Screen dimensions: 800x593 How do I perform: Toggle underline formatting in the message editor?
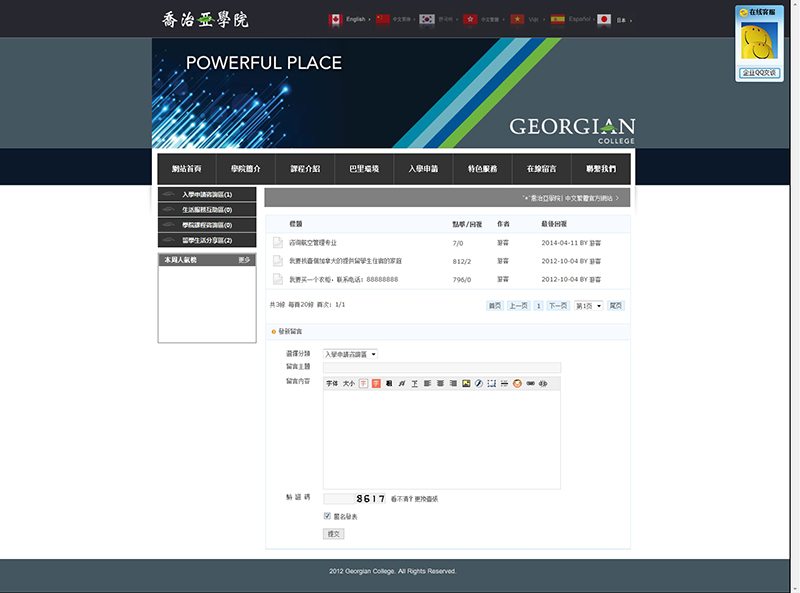click(414, 383)
